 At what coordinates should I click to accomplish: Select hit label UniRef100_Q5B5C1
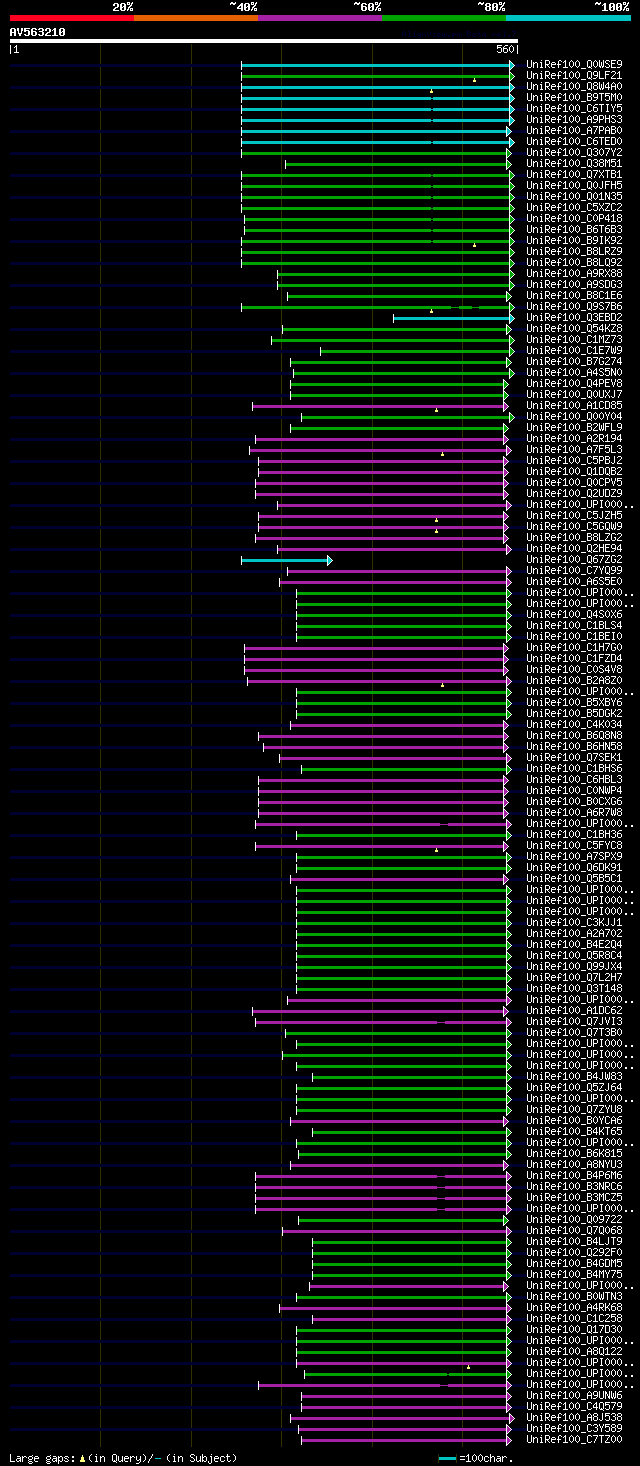tap(574, 878)
